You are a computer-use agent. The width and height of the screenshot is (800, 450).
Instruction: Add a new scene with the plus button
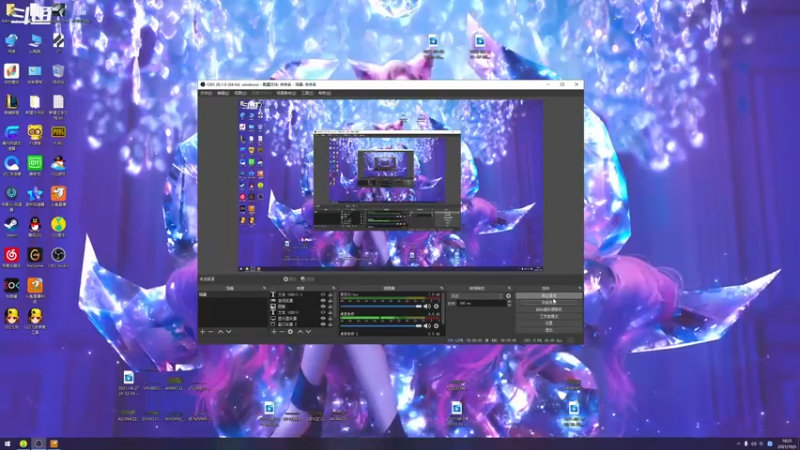click(203, 332)
